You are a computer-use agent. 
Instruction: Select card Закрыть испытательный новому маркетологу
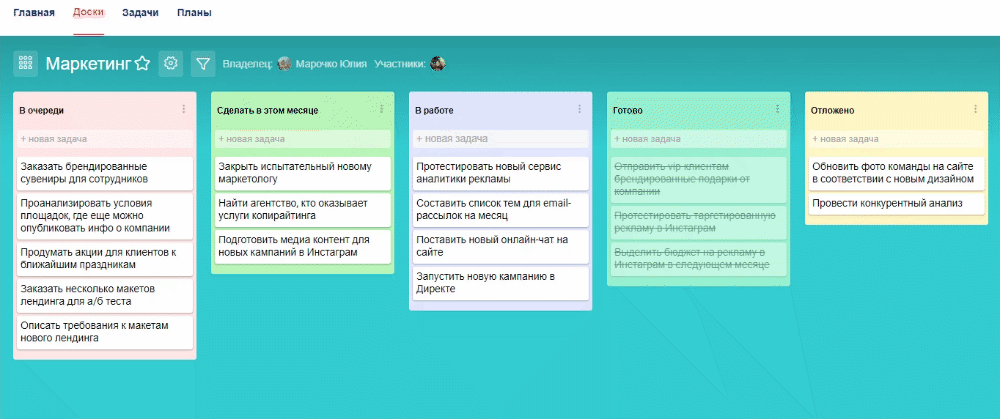[x=302, y=173]
